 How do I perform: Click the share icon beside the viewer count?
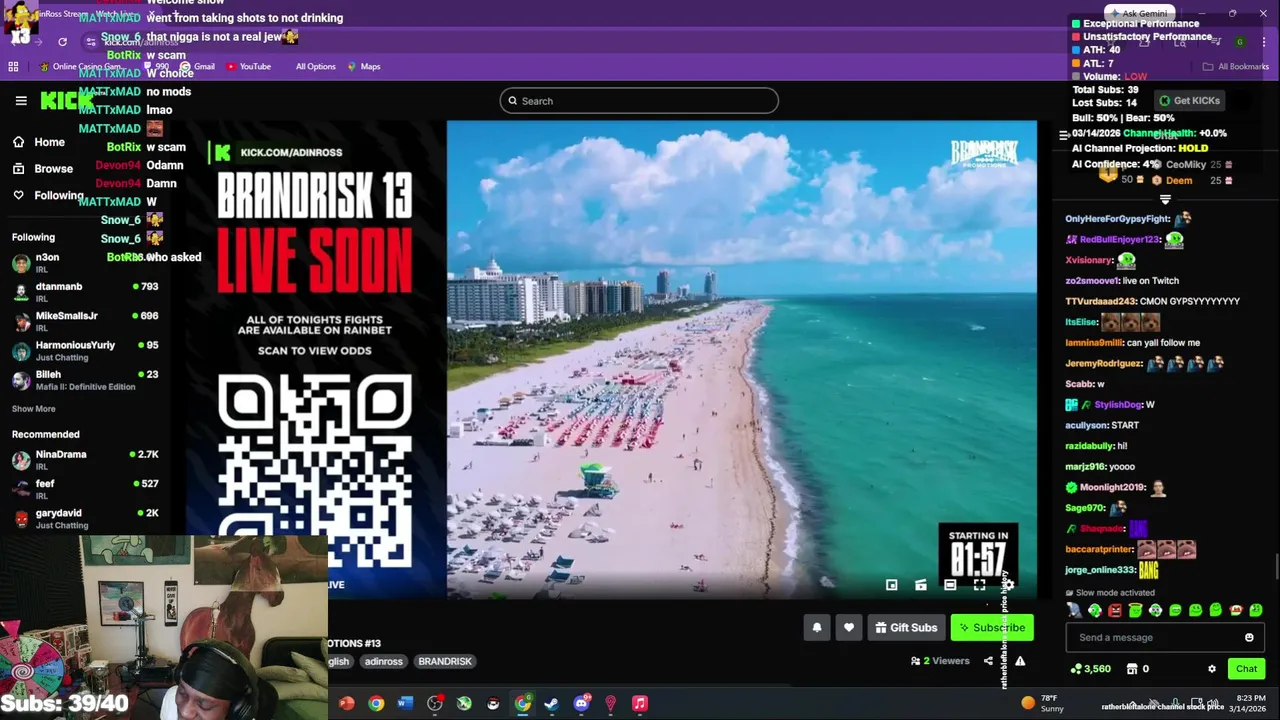988,661
